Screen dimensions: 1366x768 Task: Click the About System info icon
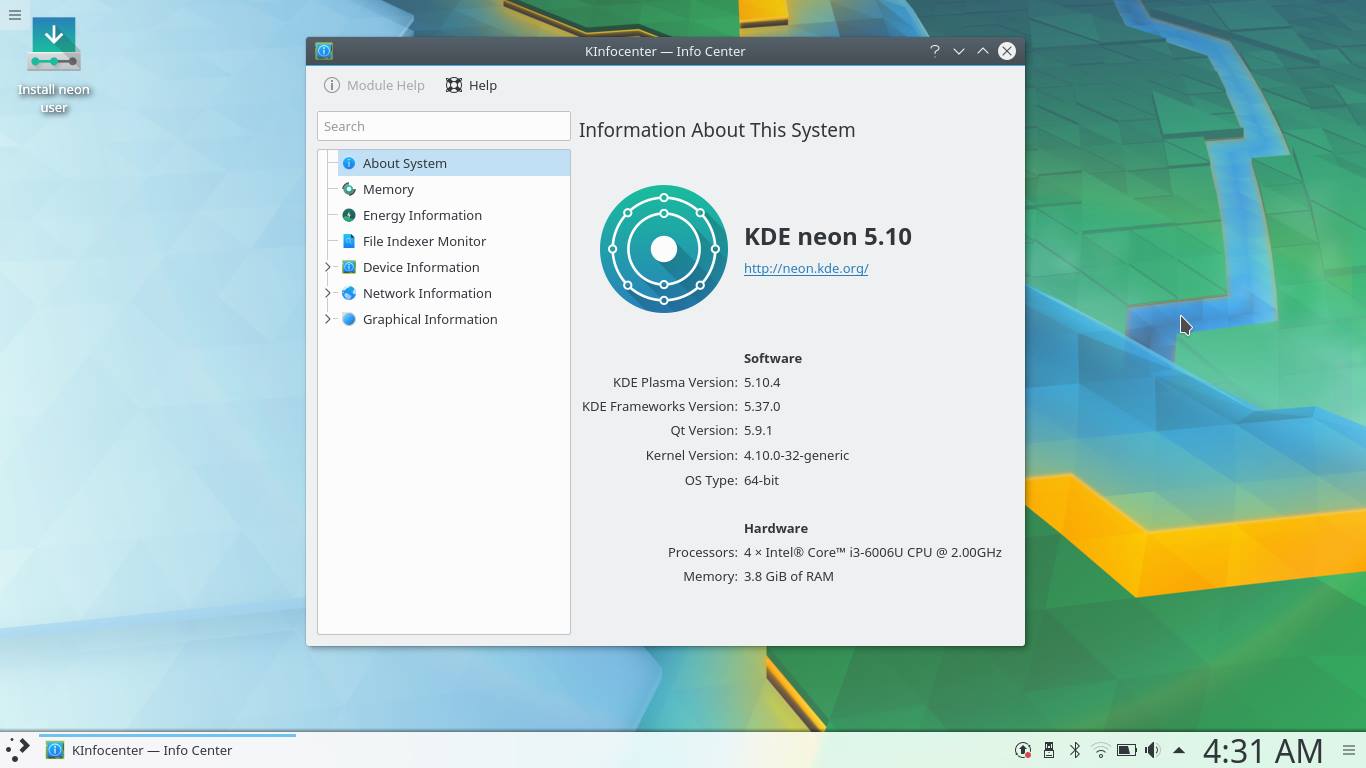[x=349, y=163]
